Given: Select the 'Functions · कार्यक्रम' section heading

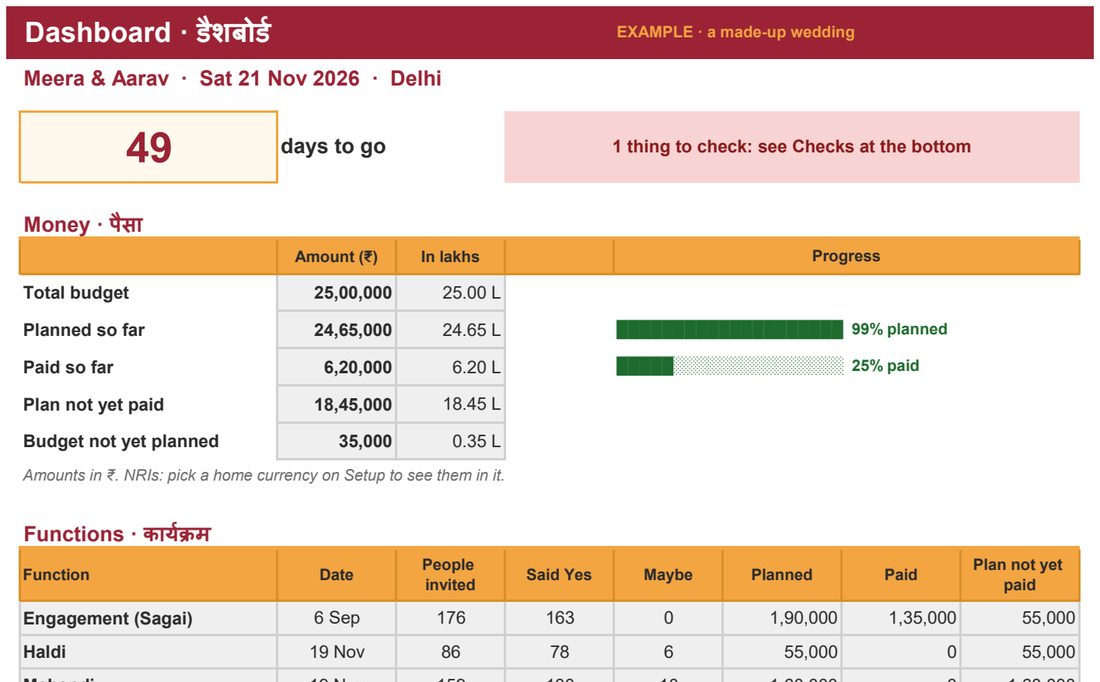Looking at the screenshot, I should [117, 534].
